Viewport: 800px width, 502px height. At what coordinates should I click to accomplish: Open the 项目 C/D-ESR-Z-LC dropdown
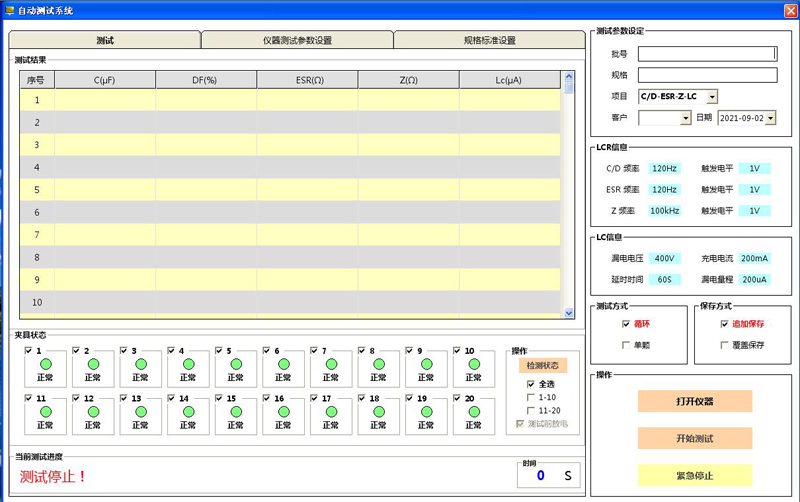[712, 97]
